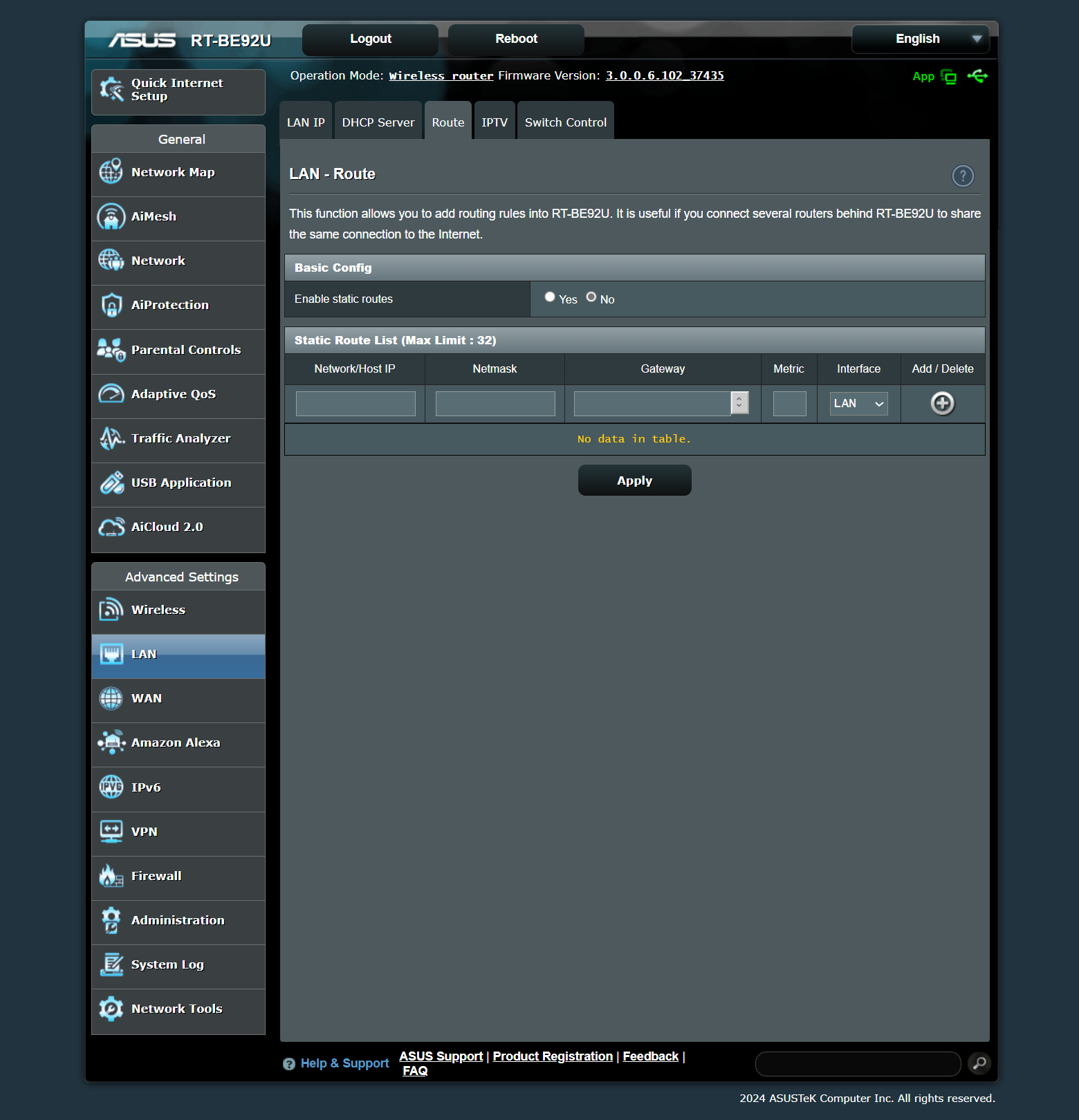Click the Adaptive QoS gauge icon
The width and height of the screenshot is (1079, 1120).
tap(111, 394)
